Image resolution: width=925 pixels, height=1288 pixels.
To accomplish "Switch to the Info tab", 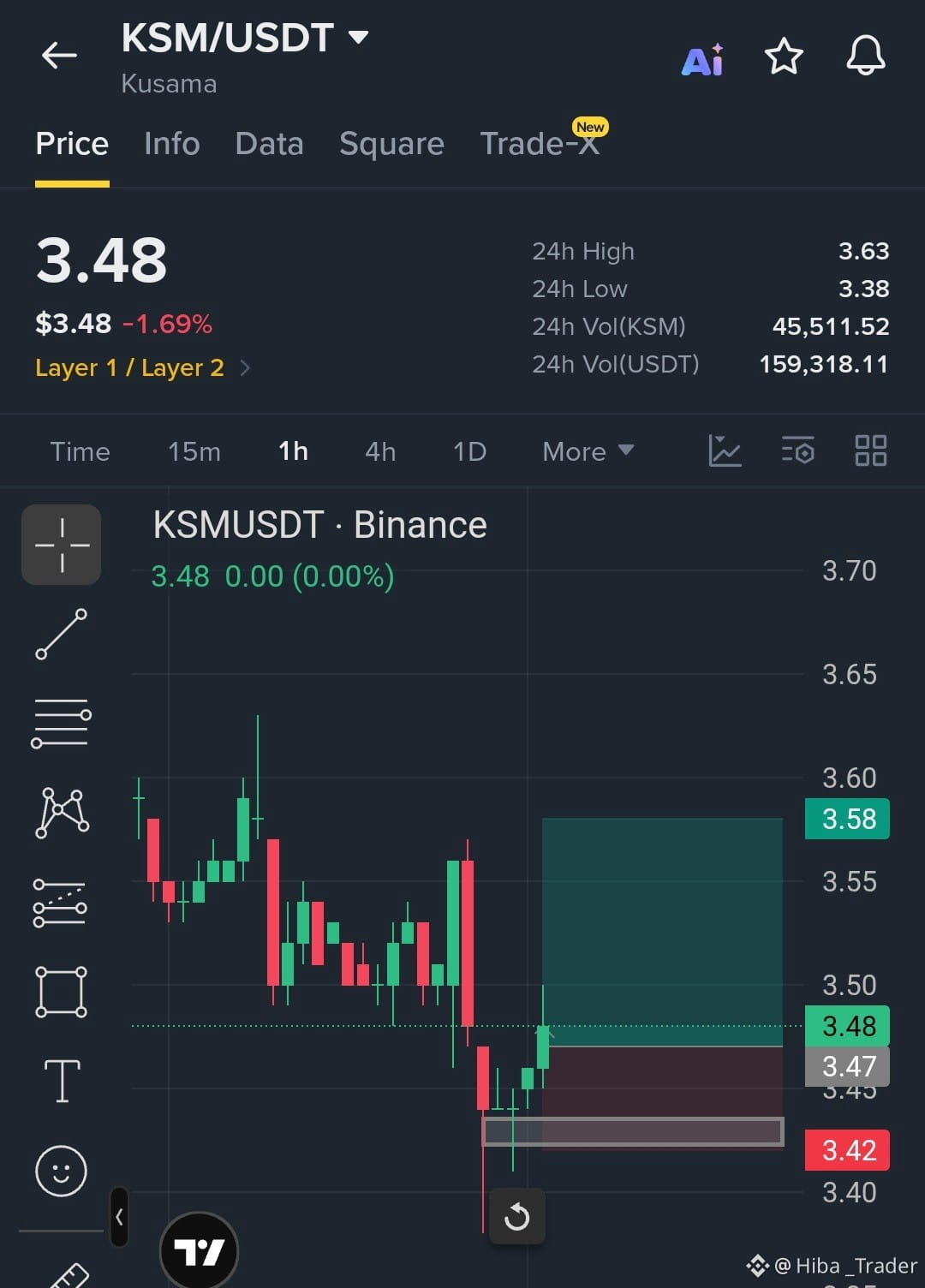I will tap(172, 143).
